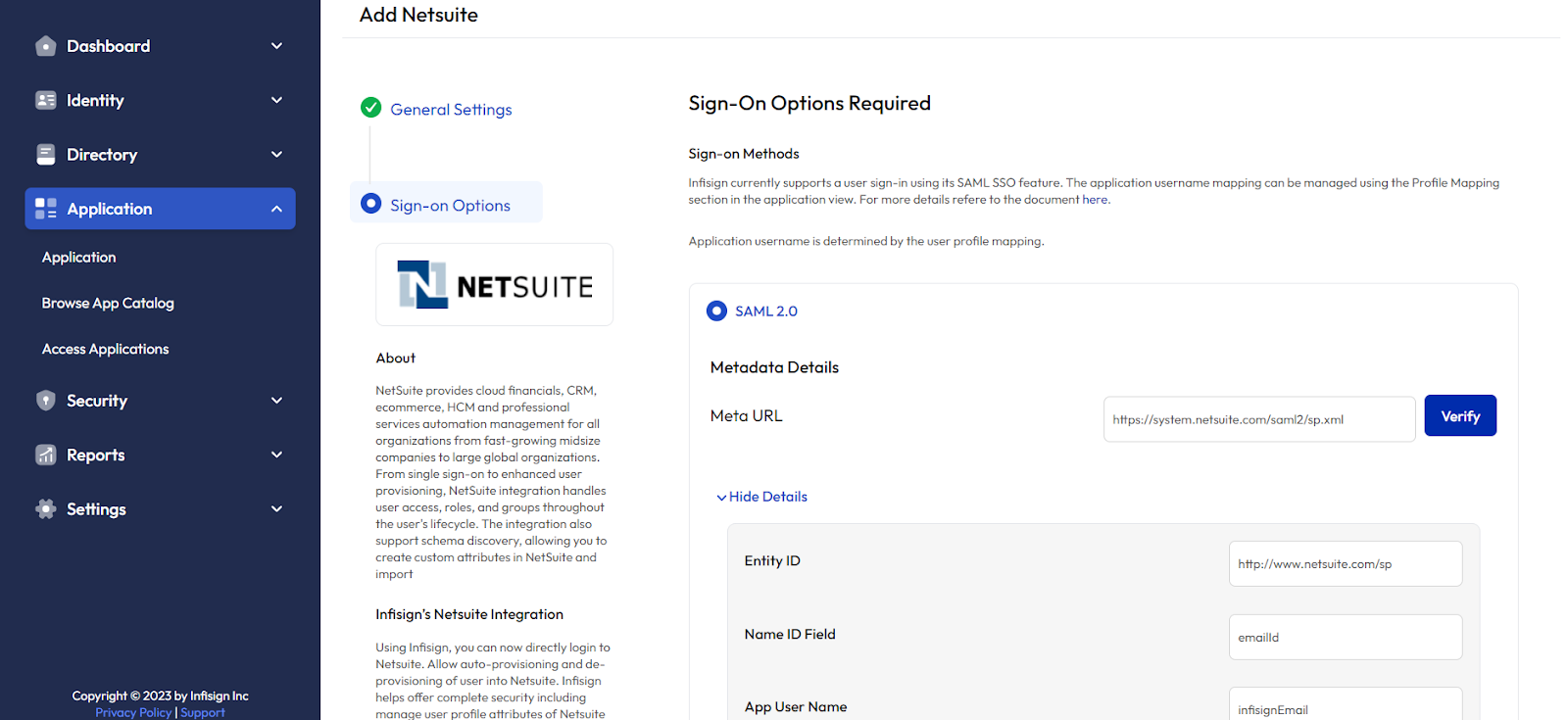The image size is (1568, 720).
Task: Click the green General Settings checkmark
Action: coord(370,108)
